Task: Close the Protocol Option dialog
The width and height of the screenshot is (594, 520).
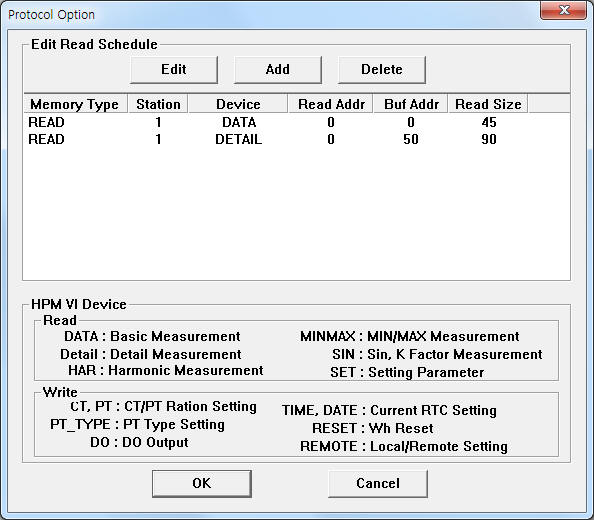Action: 564,10
